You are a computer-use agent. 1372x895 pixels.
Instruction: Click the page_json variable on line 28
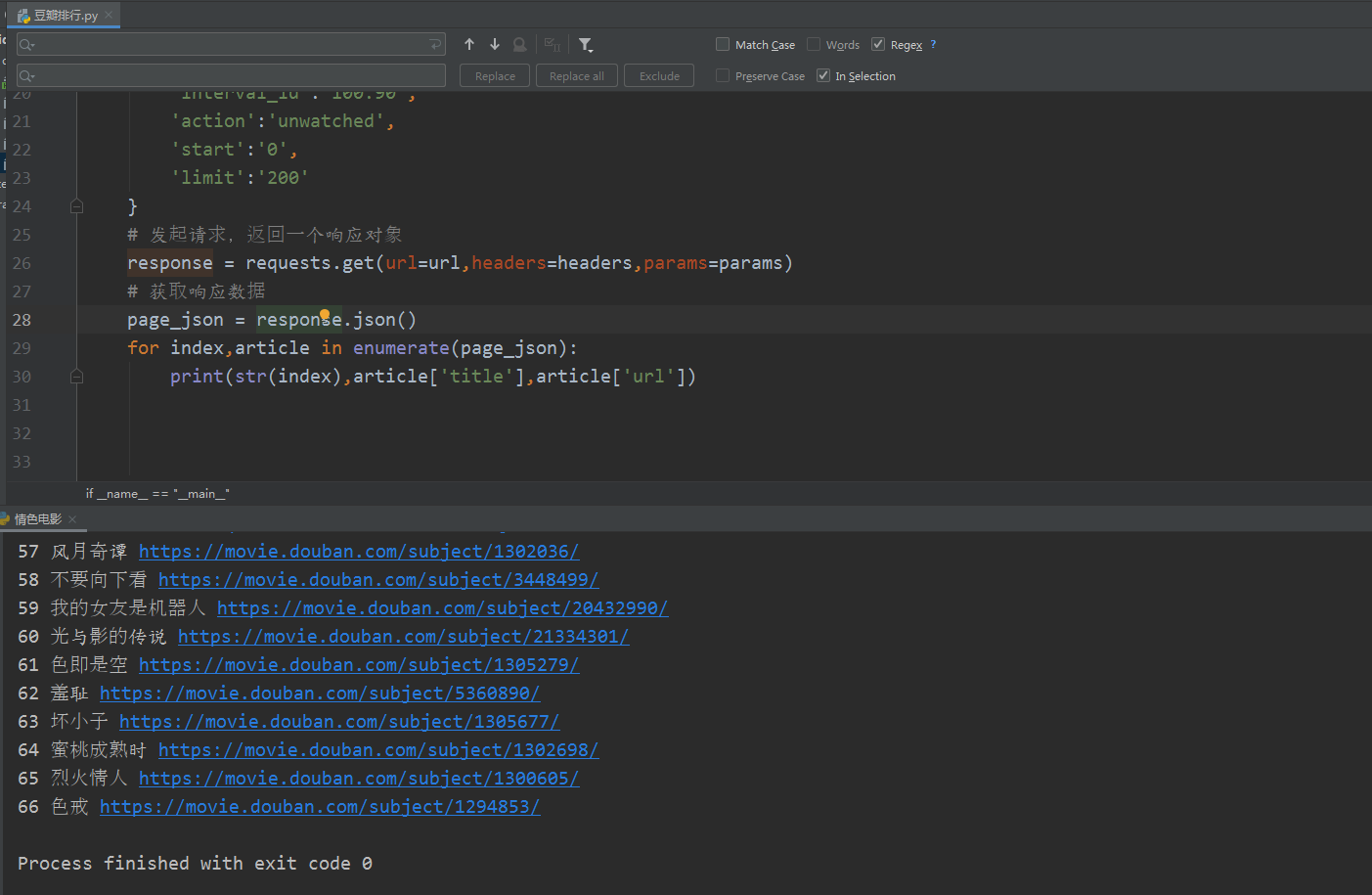[175, 320]
